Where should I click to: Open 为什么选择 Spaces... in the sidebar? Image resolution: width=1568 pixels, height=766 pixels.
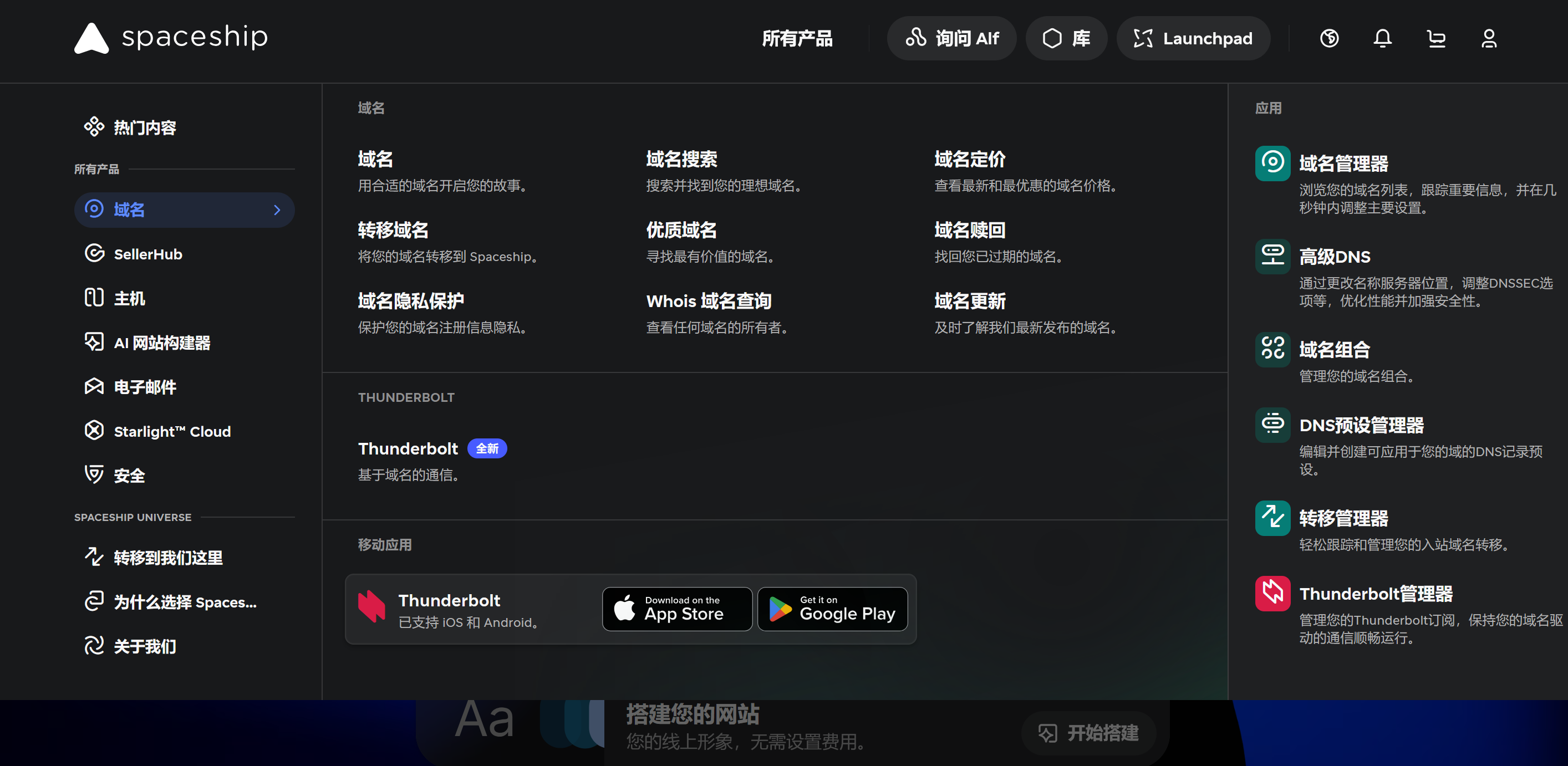(x=184, y=602)
